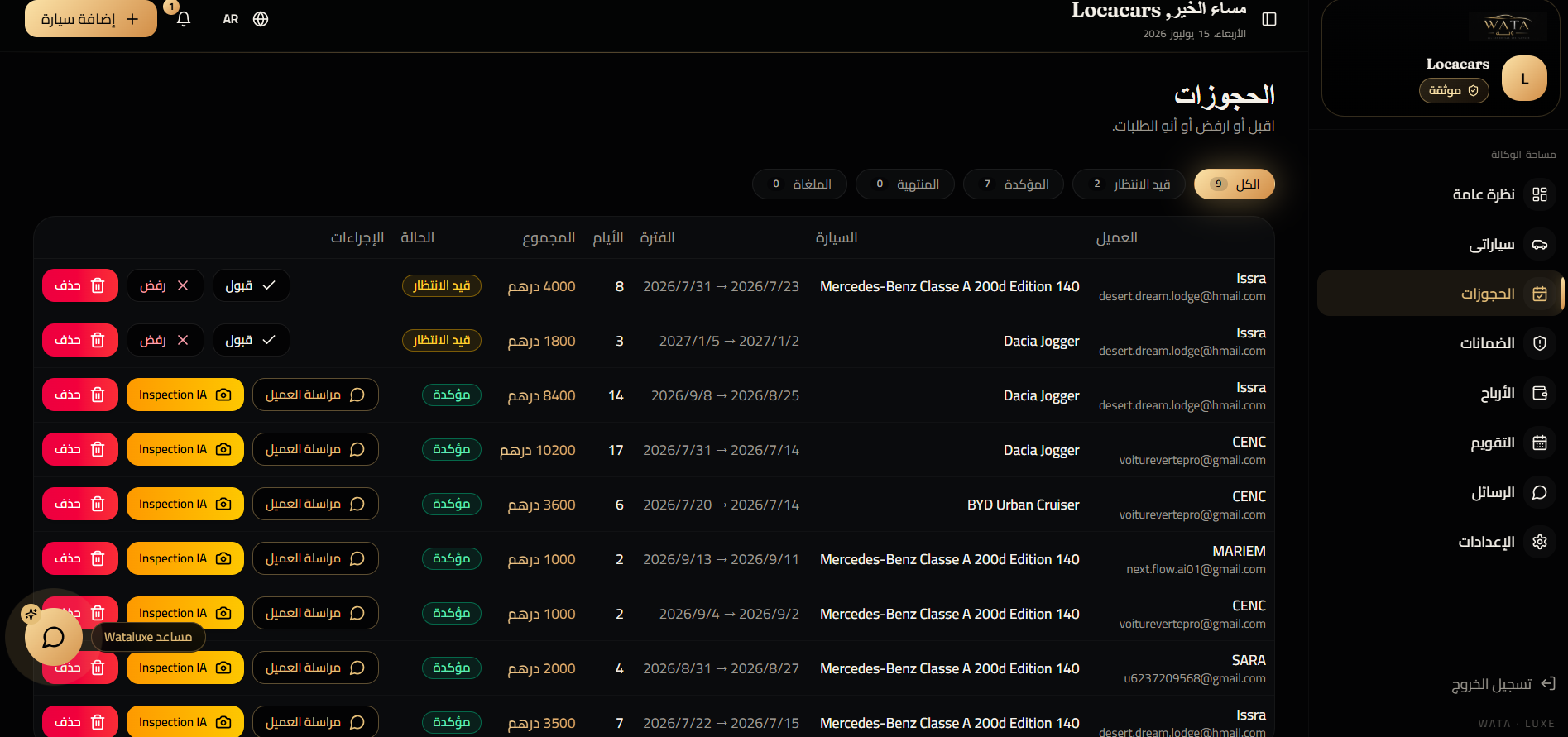The height and width of the screenshot is (737, 1568).
Task: Start Inspection IA for 10200 درهم booking
Action: click(x=185, y=449)
